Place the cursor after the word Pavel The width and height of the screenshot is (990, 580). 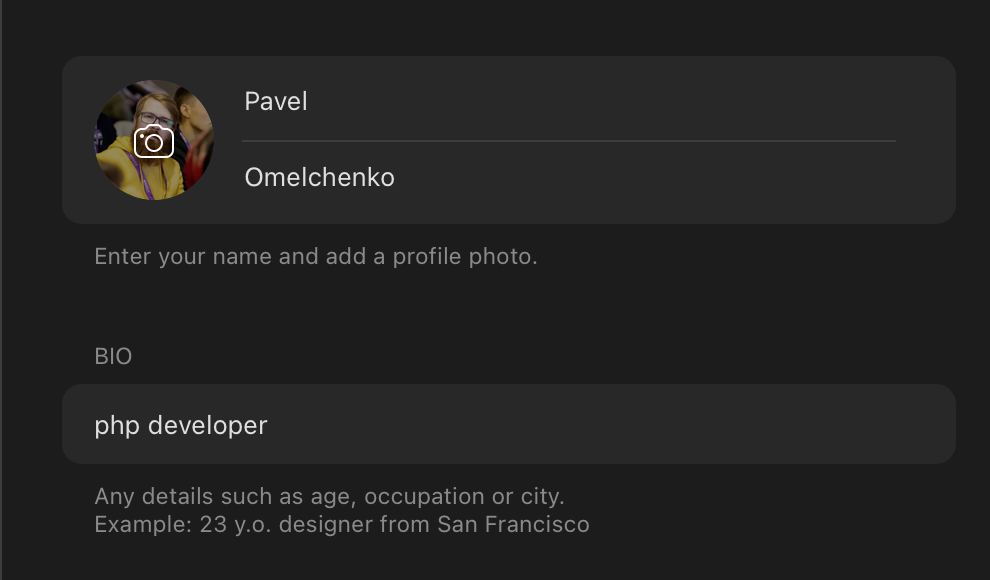309,102
